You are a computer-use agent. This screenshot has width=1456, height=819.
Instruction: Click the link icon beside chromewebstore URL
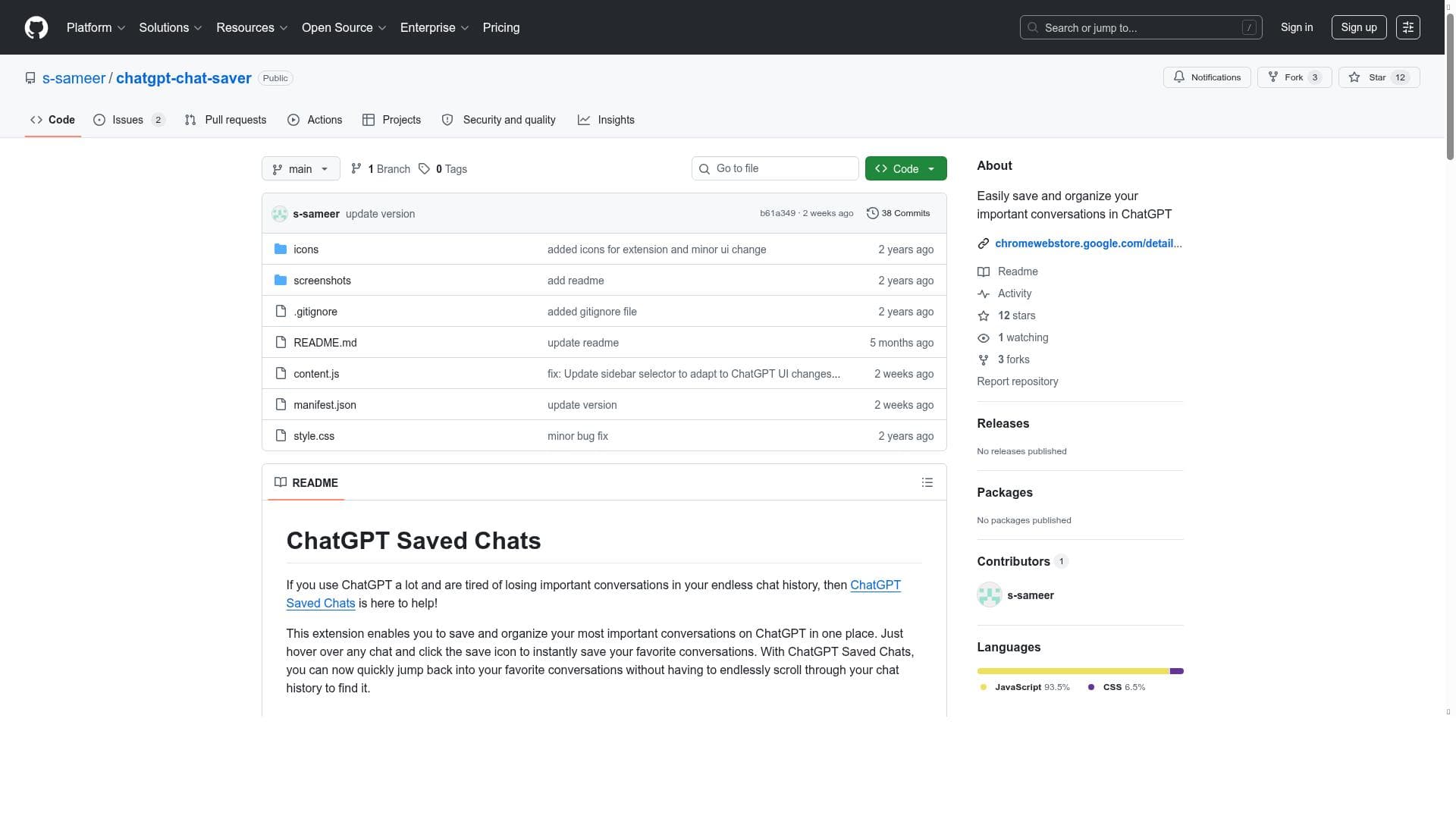pos(984,243)
